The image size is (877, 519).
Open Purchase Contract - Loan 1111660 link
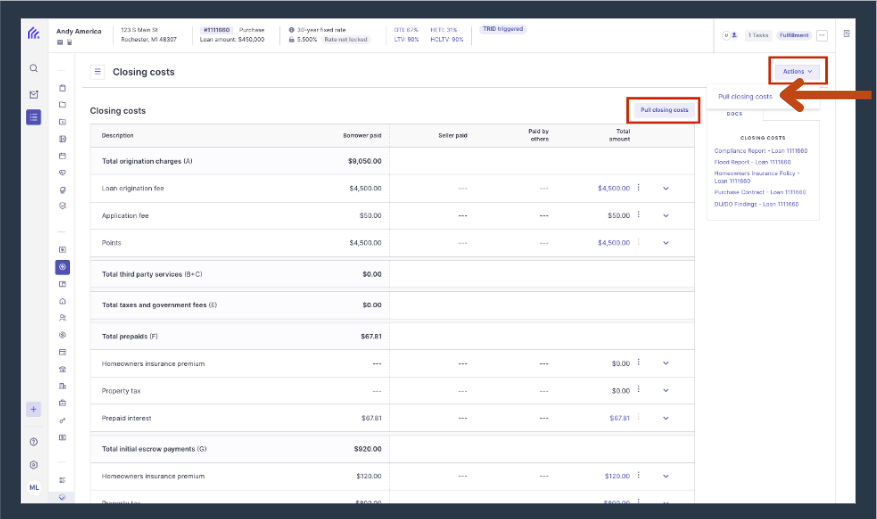tap(760, 192)
